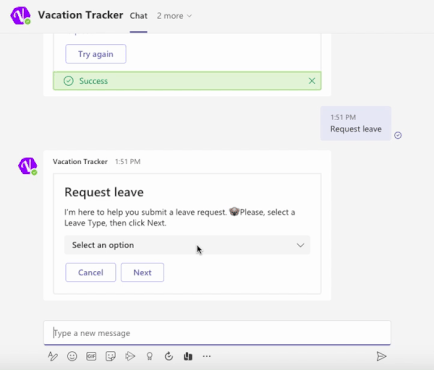The height and width of the screenshot is (370, 434).
Task: Switch to the Chat tab
Action: pos(138,16)
